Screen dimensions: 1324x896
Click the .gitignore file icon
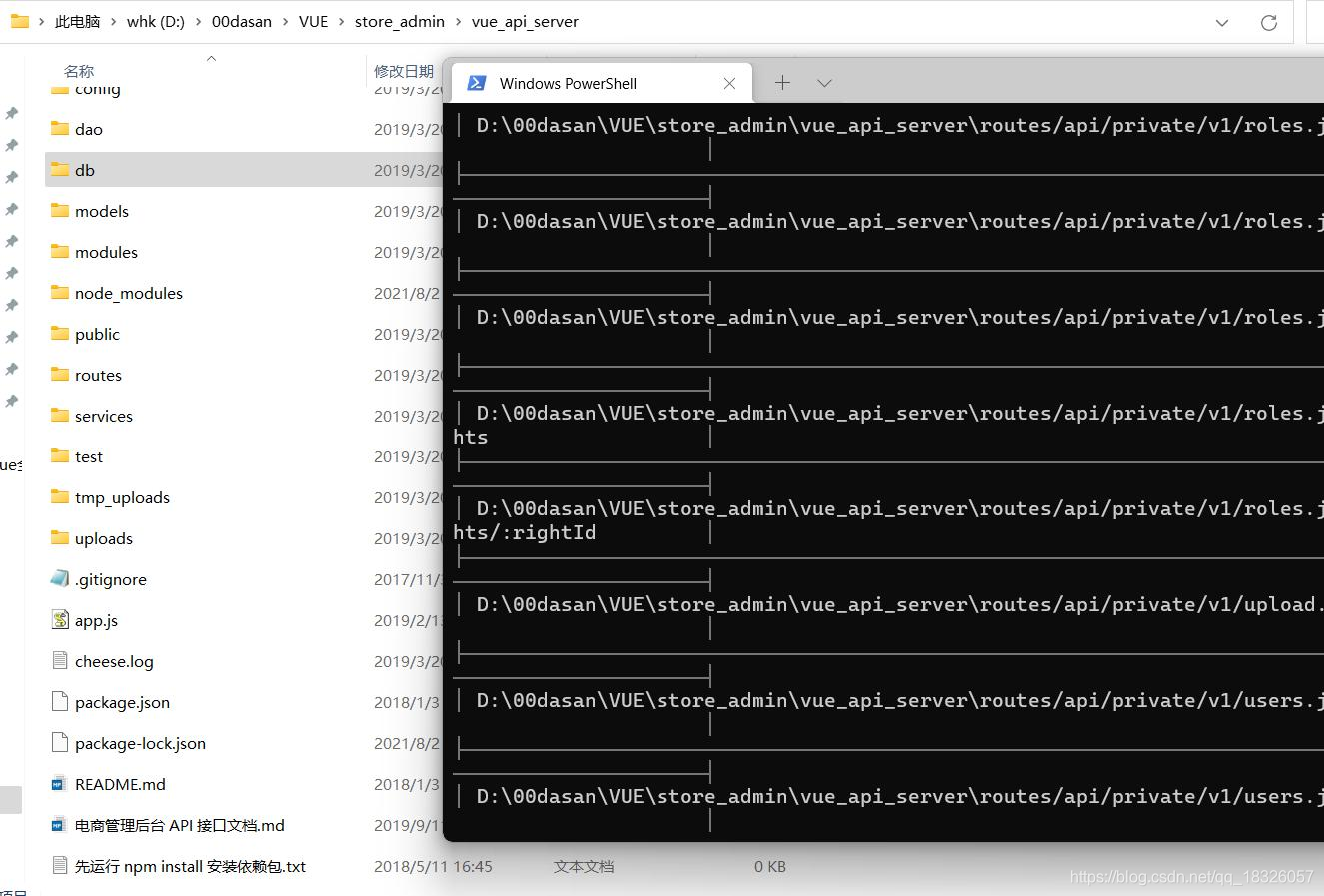(60, 578)
